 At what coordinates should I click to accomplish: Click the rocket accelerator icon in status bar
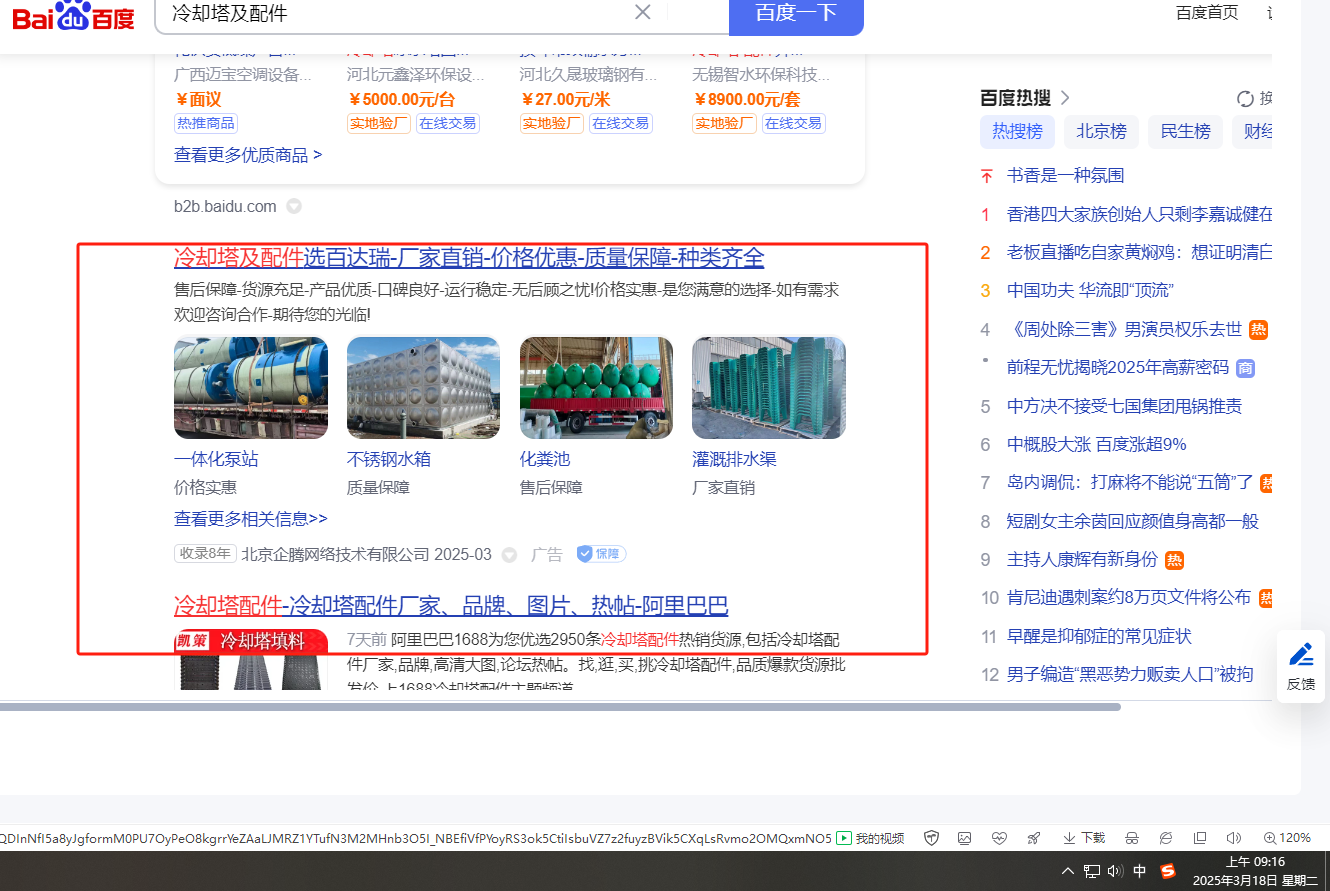(1034, 838)
